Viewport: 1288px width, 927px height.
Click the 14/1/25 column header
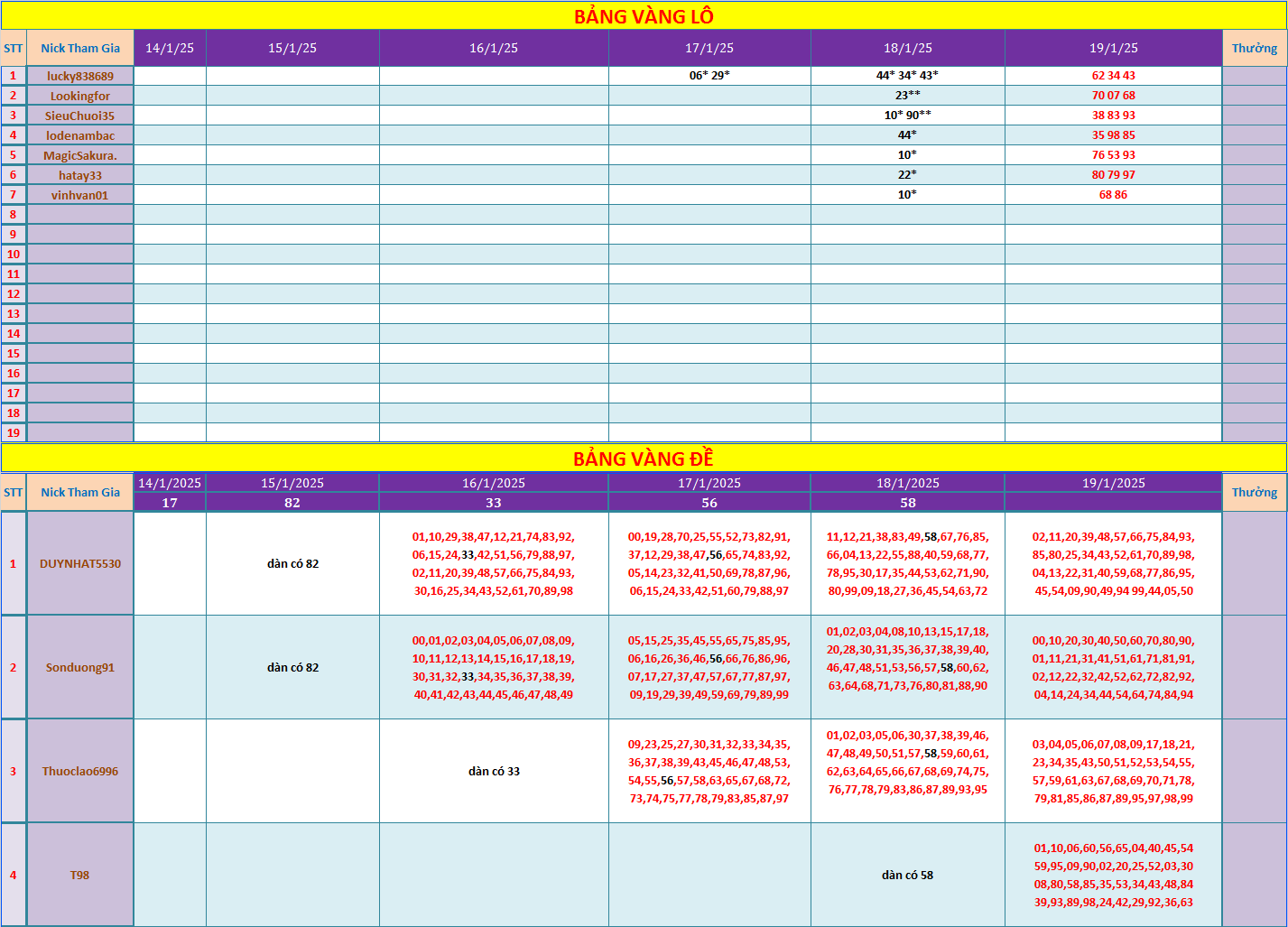point(170,48)
